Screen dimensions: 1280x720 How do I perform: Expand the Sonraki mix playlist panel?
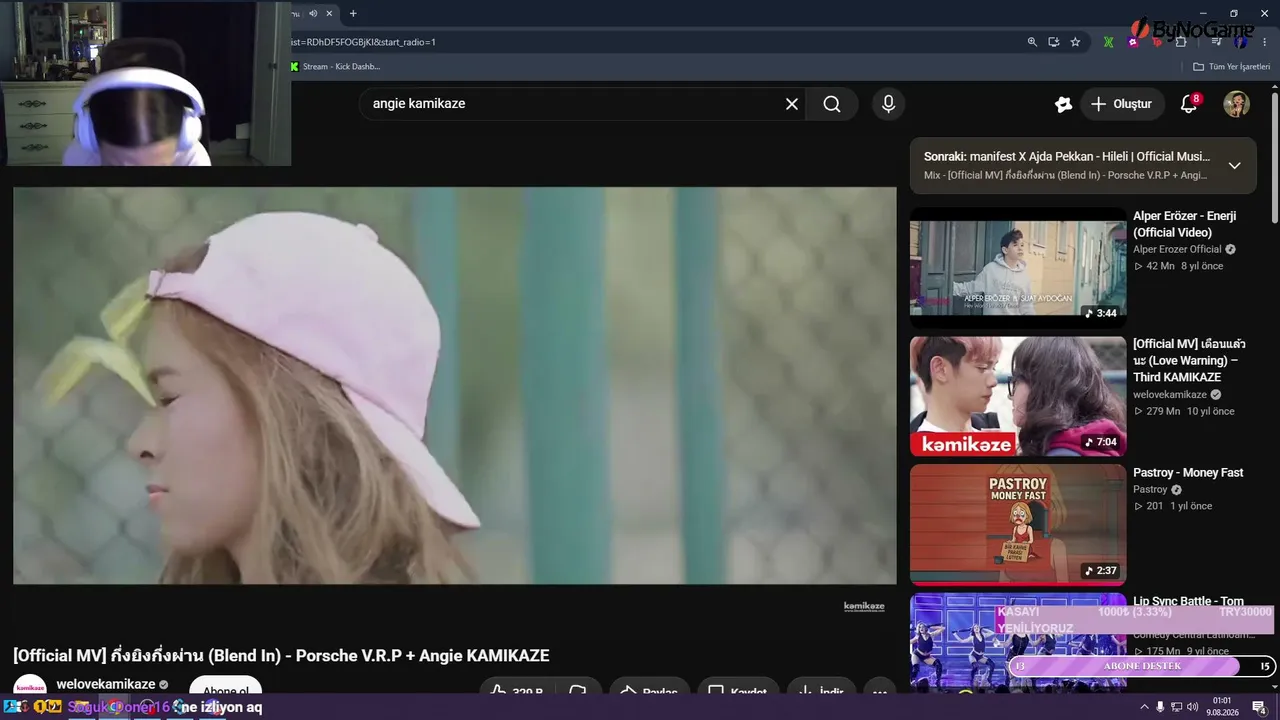(1235, 165)
